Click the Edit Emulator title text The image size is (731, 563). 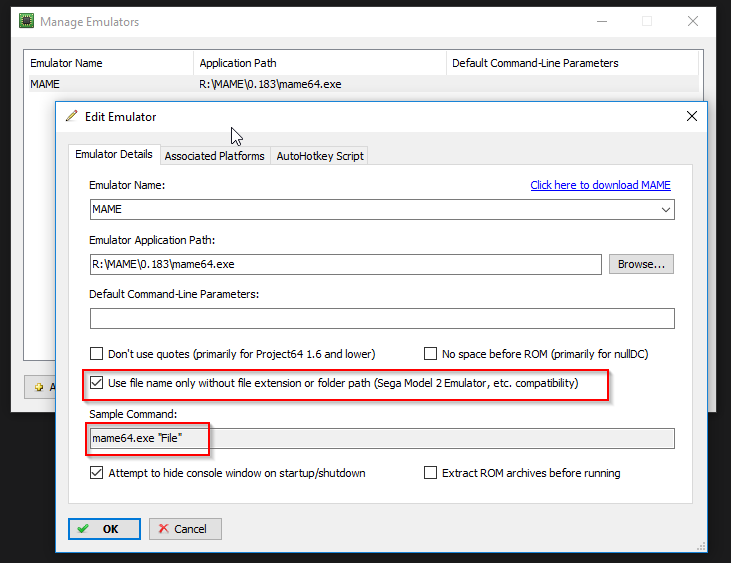click(120, 117)
